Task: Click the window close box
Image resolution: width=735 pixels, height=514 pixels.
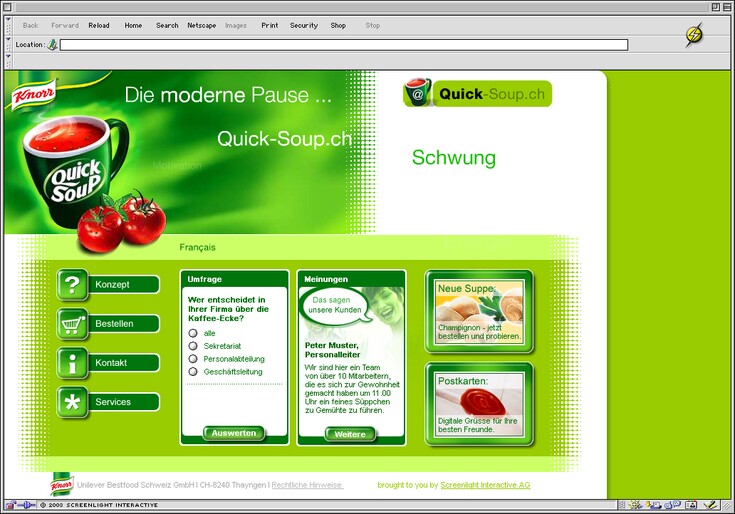Action: [x=7, y=7]
